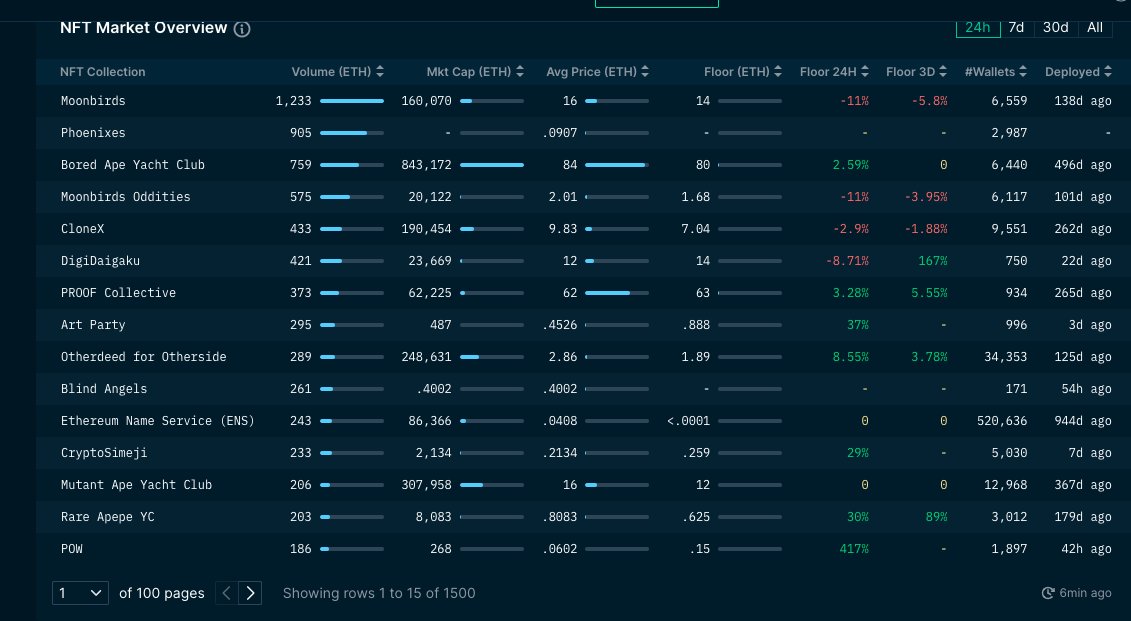Click the #Wallets column header text
Viewport: 1131px width, 621px height.
[x=990, y=71]
